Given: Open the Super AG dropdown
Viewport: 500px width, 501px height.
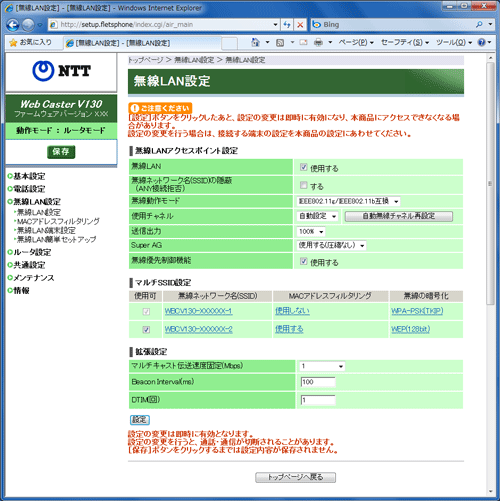Looking at the screenshot, I should pyautogui.click(x=332, y=246).
